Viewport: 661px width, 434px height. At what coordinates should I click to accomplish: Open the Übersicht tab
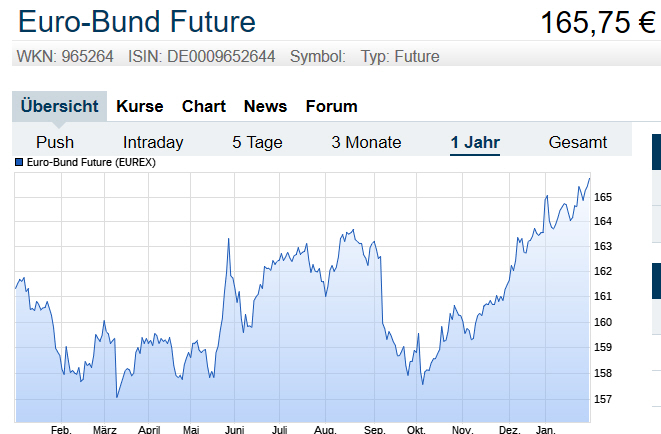[60, 106]
